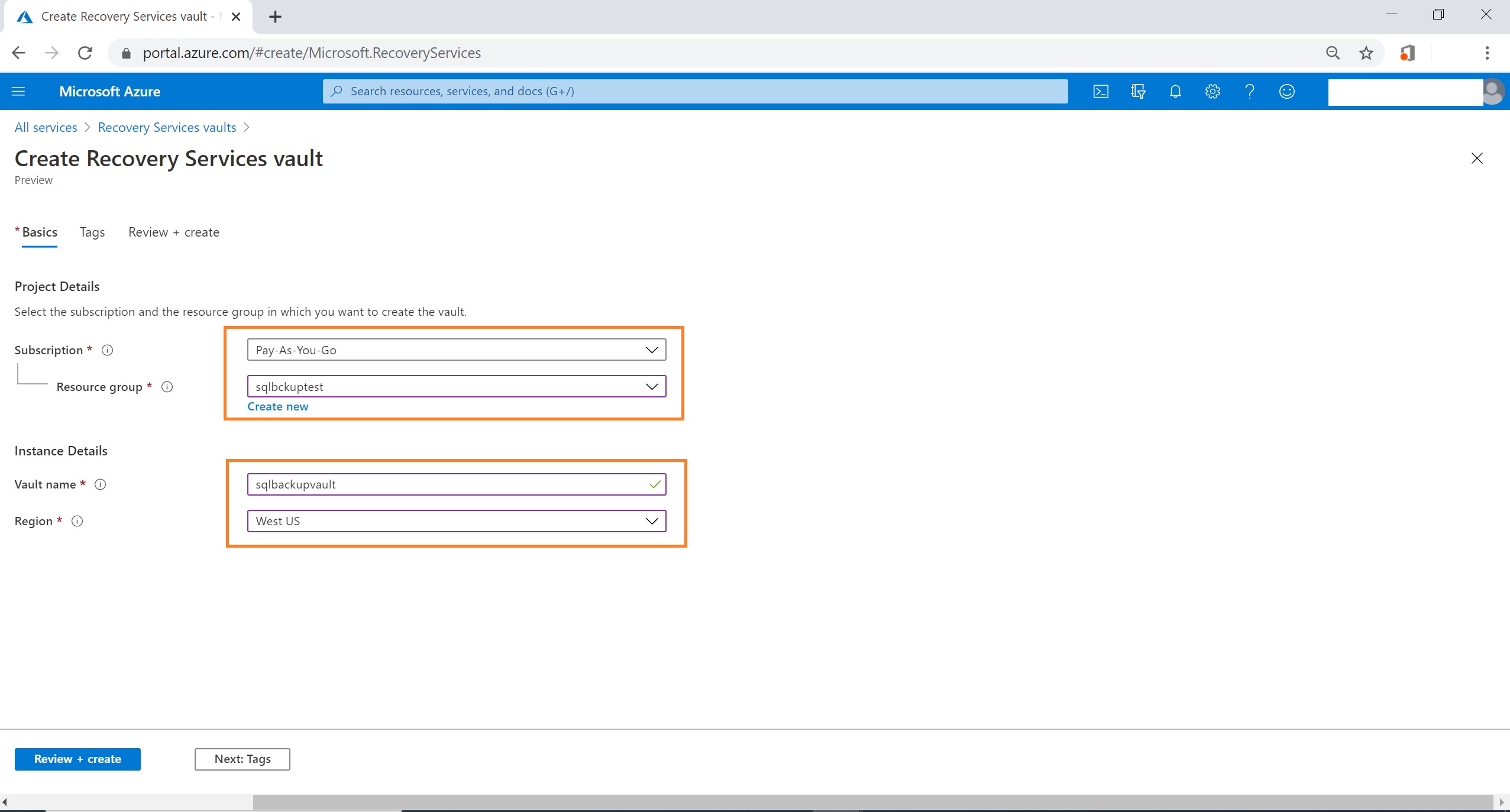The height and width of the screenshot is (812, 1510).
Task: Click the info icon beside Resource group
Action: (x=167, y=387)
